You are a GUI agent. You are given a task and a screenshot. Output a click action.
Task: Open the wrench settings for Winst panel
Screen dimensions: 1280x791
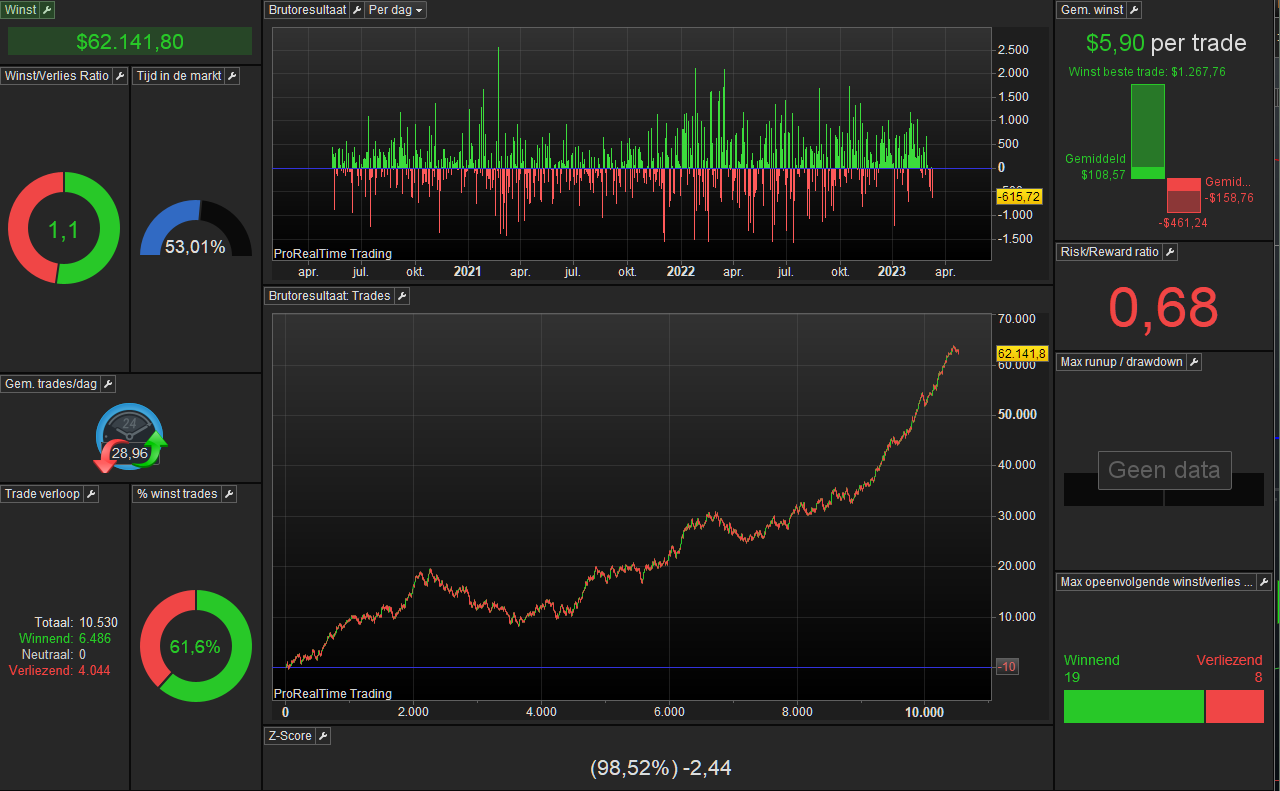pyautogui.click(x=48, y=10)
